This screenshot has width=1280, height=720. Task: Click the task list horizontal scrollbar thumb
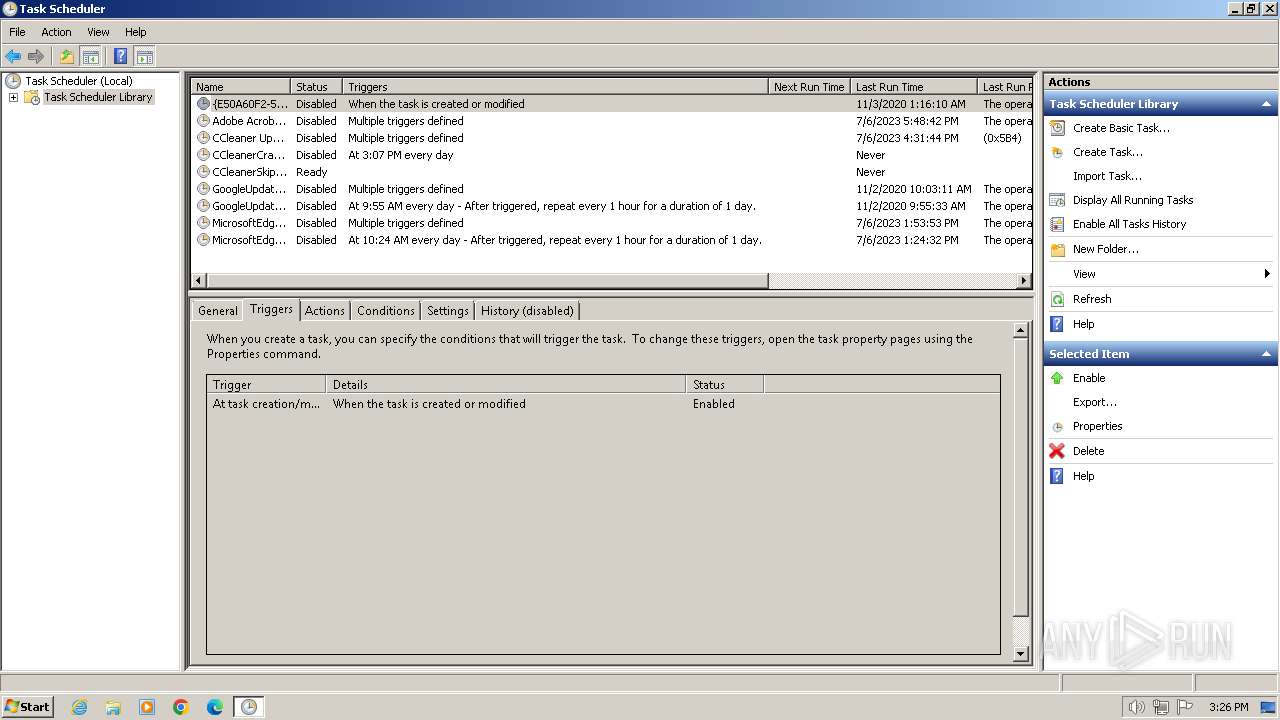pyautogui.click(x=488, y=281)
